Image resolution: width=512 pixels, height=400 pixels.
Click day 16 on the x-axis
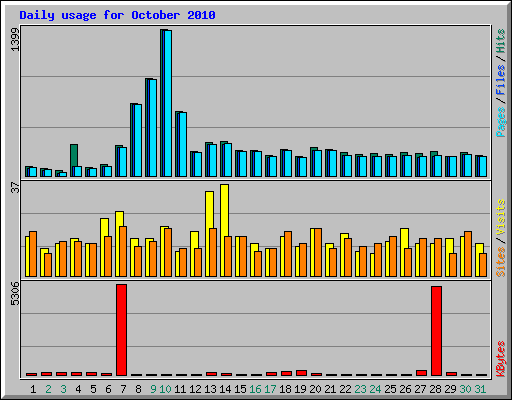pyautogui.click(x=255, y=389)
